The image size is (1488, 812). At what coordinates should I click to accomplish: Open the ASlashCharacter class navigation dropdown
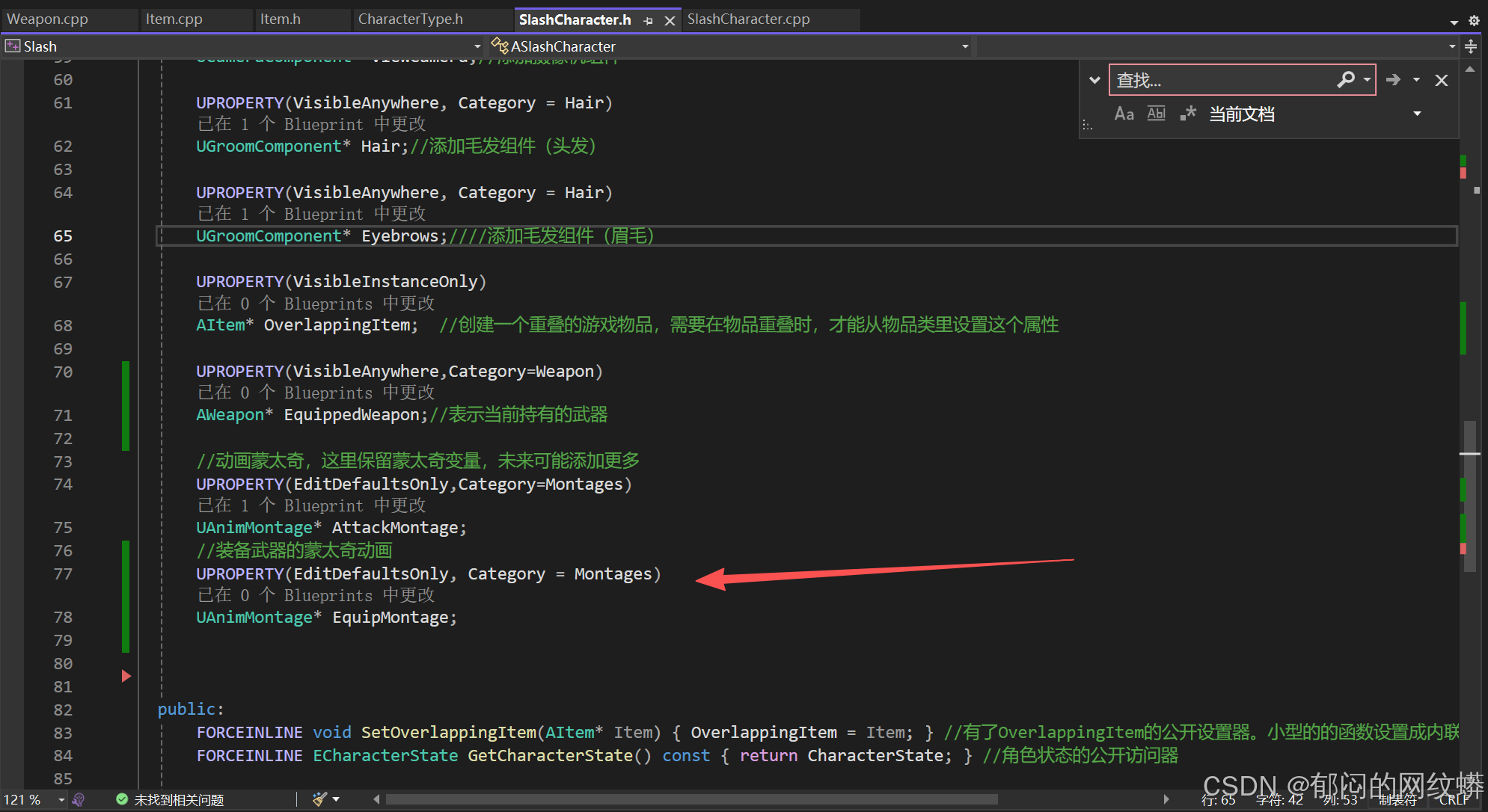964,46
